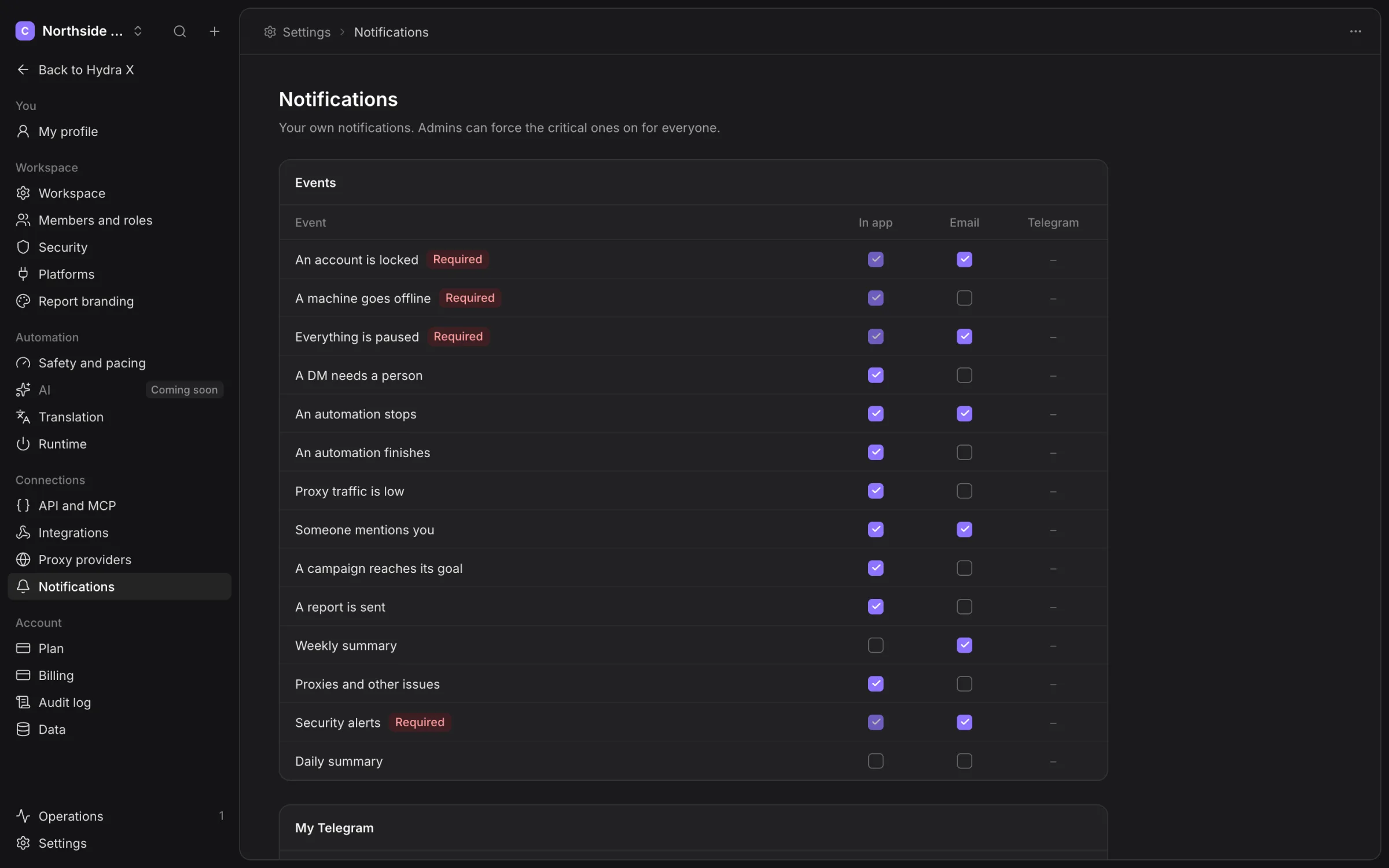The height and width of the screenshot is (868, 1389).
Task: Go to Members and roles
Action: point(120,220)
